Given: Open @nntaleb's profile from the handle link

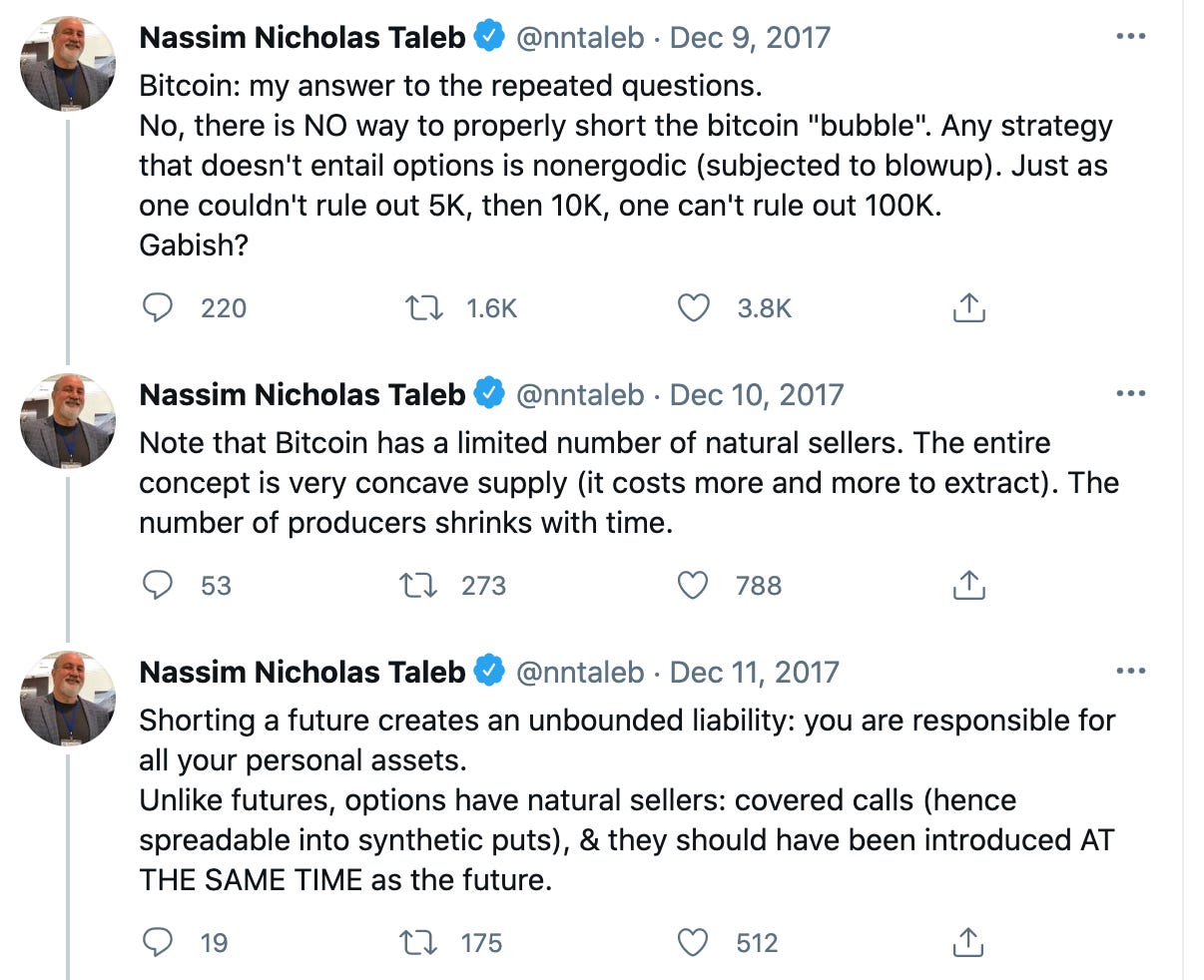Looking at the screenshot, I should (x=579, y=36).
